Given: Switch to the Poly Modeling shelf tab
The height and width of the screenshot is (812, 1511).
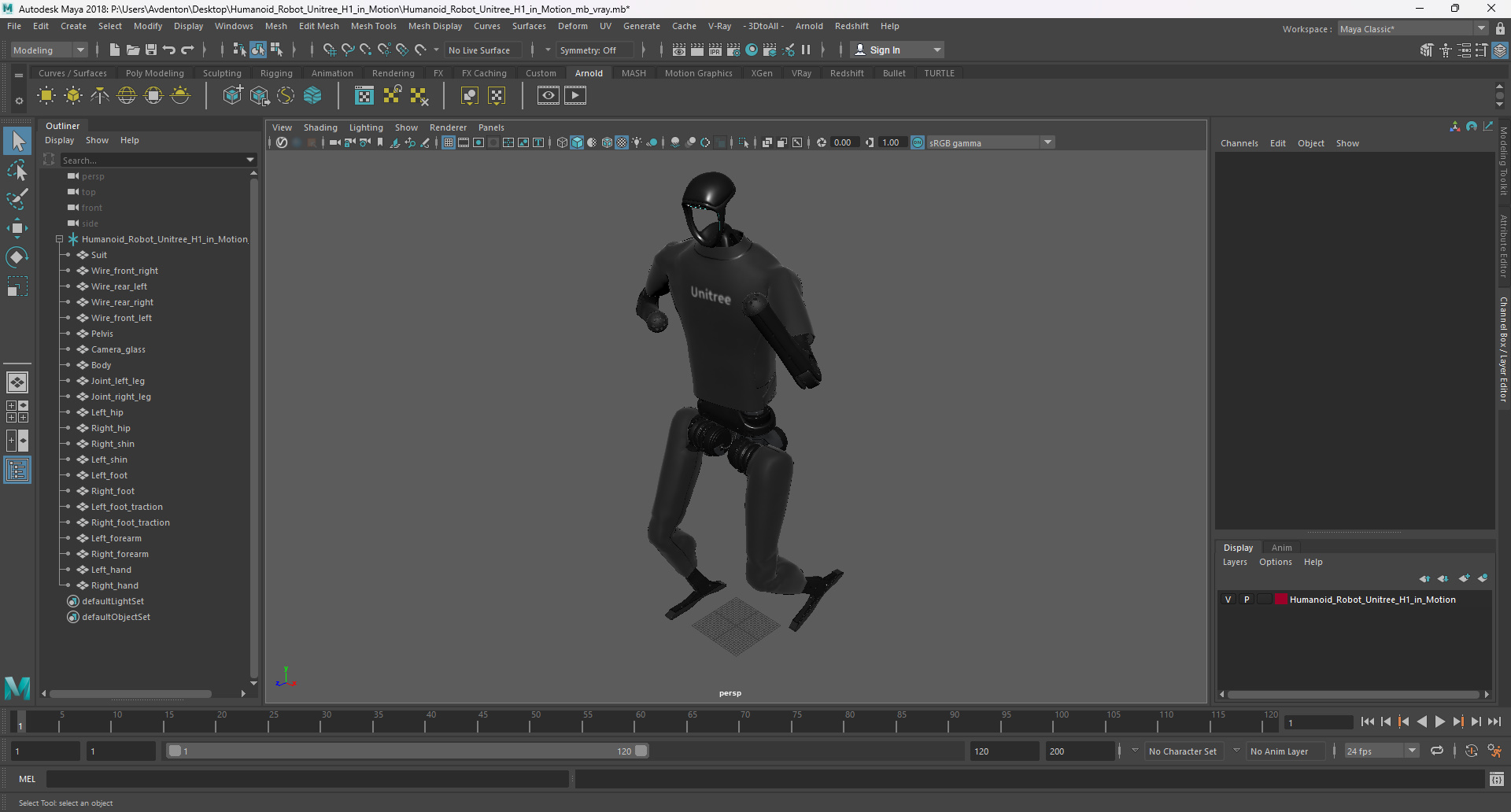Looking at the screenshot, I should coord(154,73).
